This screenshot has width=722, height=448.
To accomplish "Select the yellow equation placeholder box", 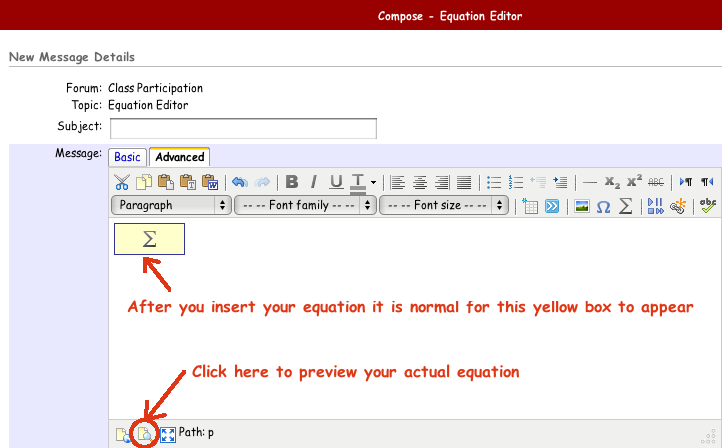I will 150,239.
